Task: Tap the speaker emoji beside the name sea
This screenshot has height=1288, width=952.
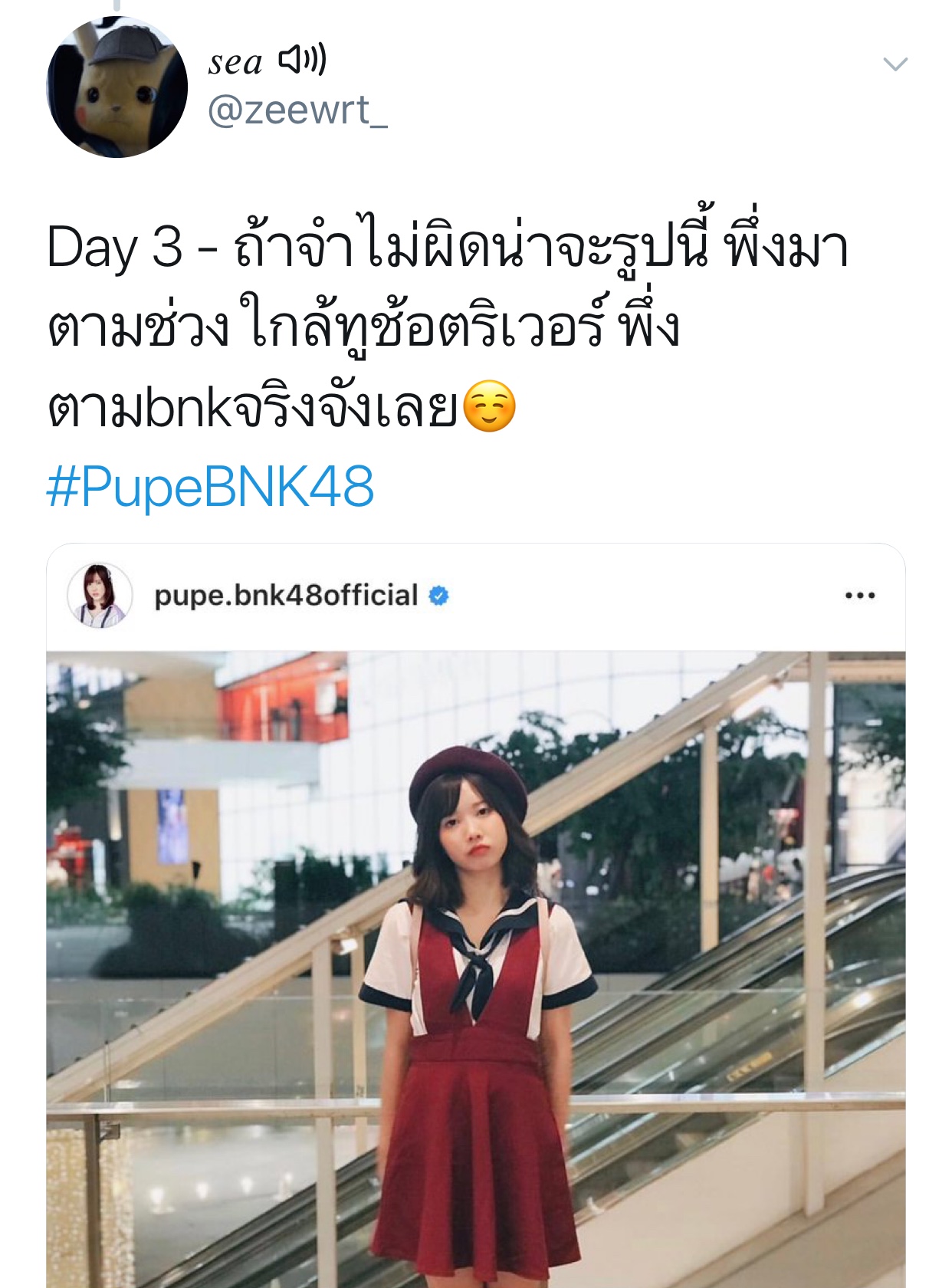Action: coord(302,59)
